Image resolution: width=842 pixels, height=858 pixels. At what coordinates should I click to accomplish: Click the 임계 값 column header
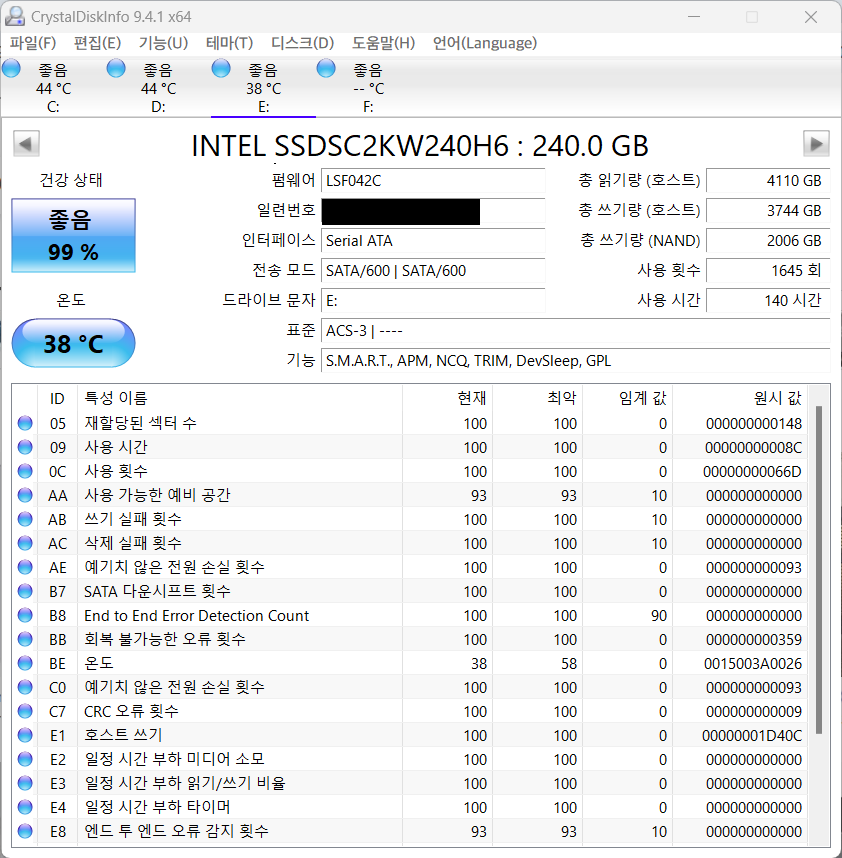628,398
